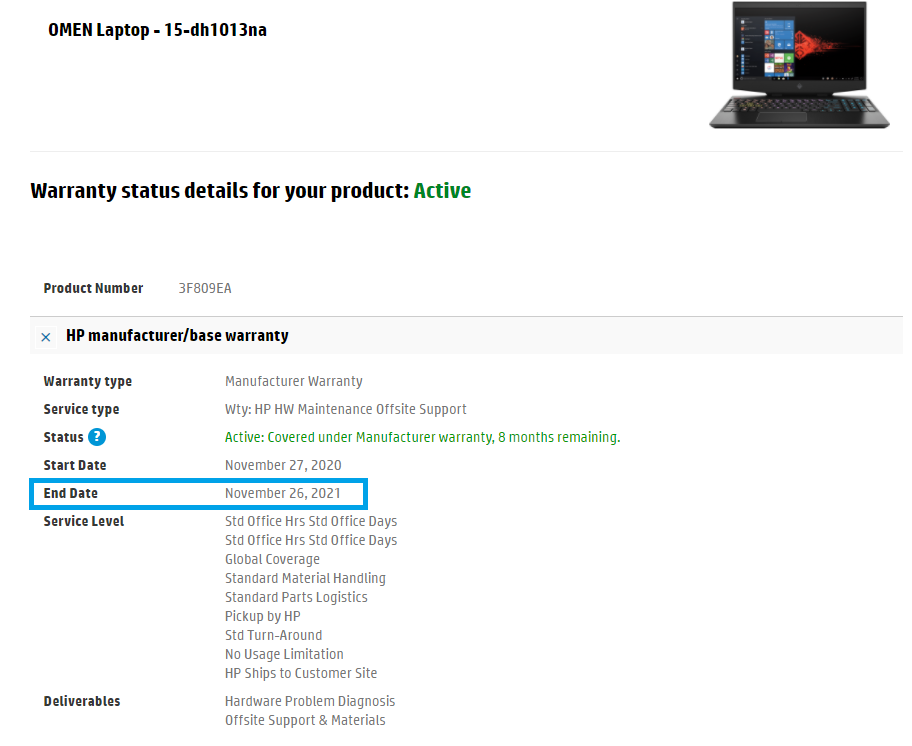Select the Manufacturer Warranty value
912x746 pixels.
pos(294,381)
